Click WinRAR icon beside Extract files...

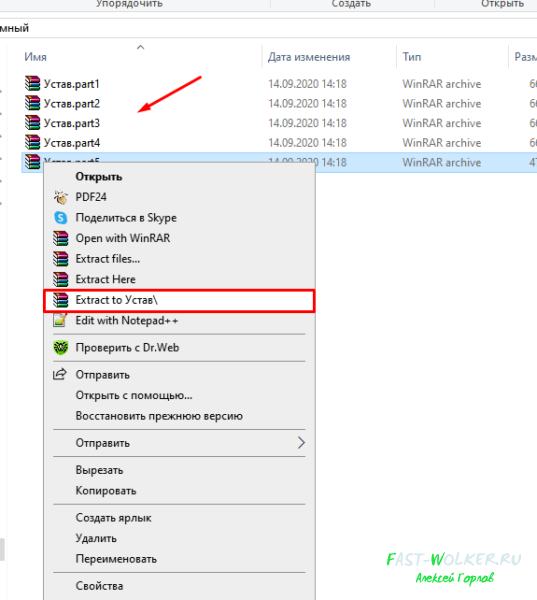(60, 259)
